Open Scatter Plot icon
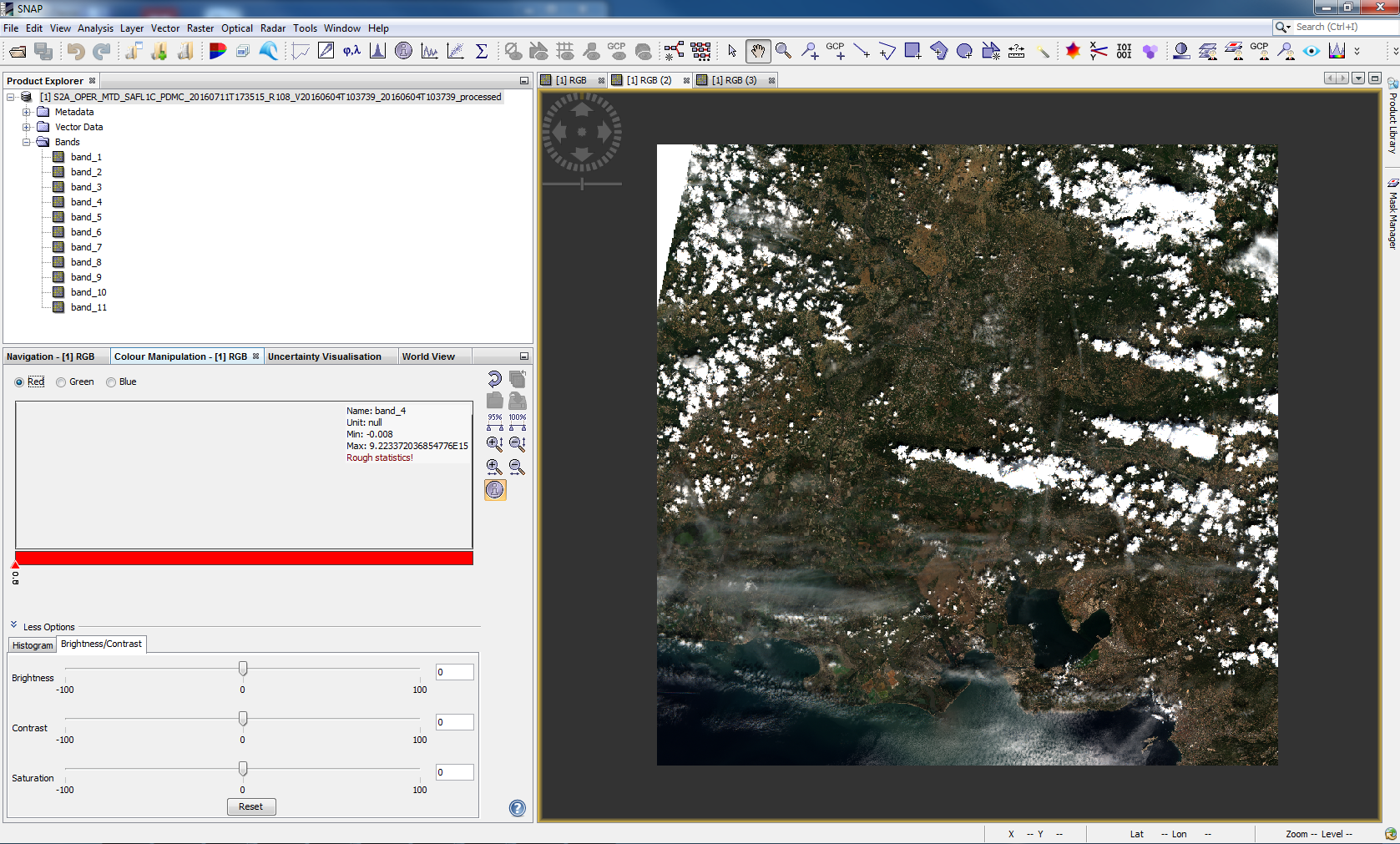Screen dimensions: 1400x844 (x=456, y=52)
